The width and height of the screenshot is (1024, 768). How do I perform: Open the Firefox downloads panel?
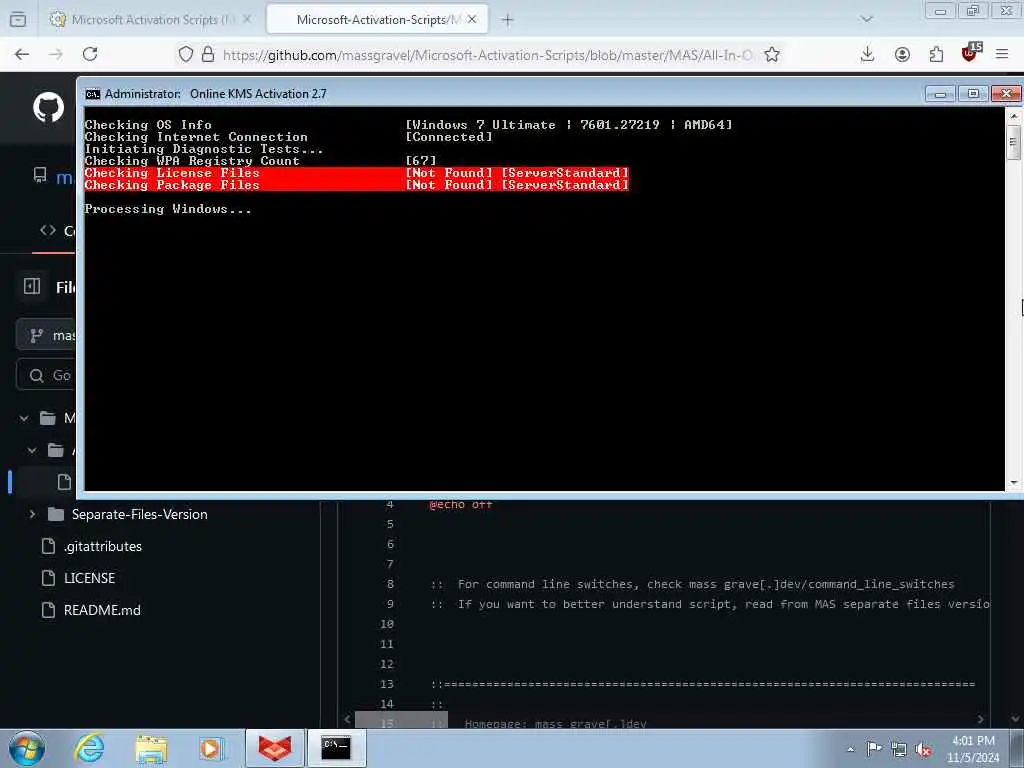click(867, 54)
